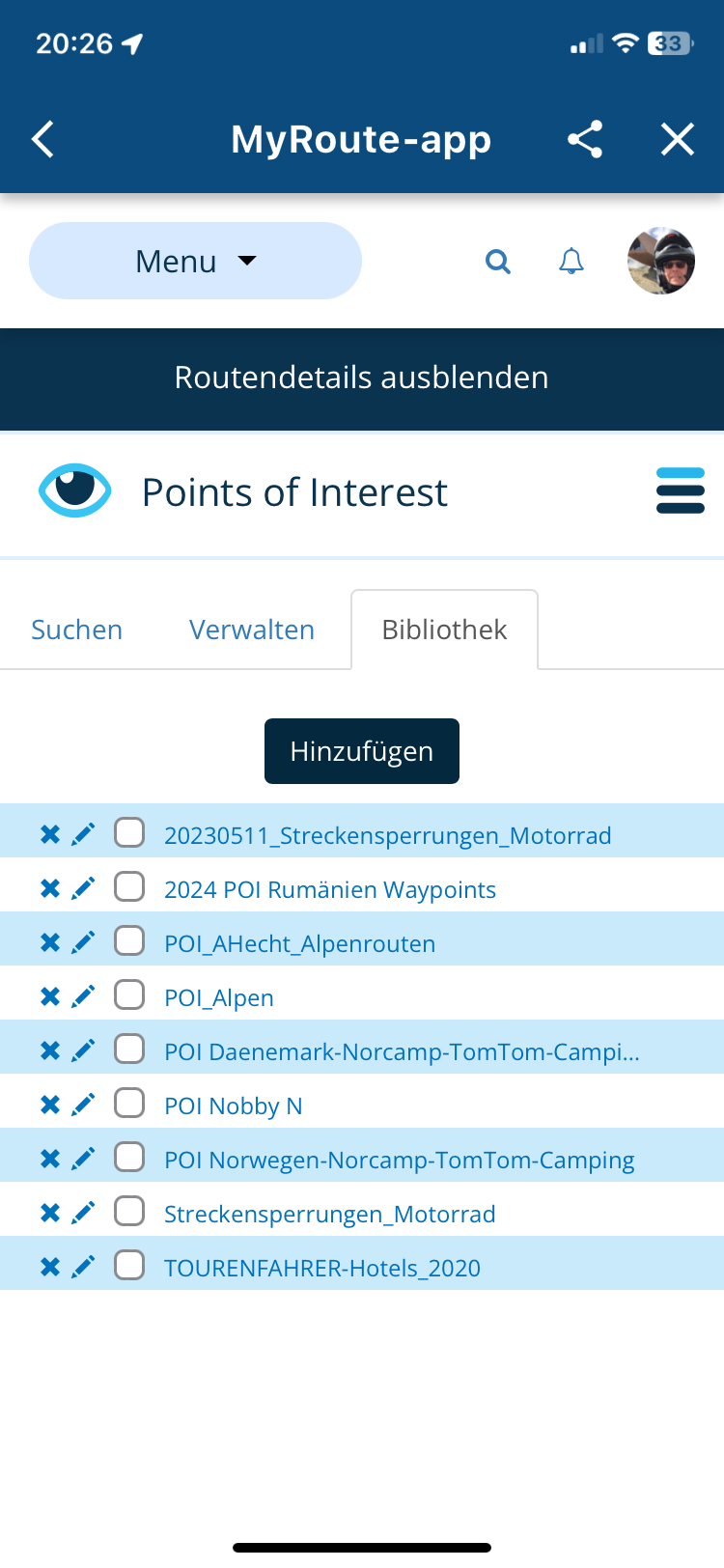Screen dimensions: 724x1568
Task: Open the Points of Interest hamburger menu
Action: 680,491
